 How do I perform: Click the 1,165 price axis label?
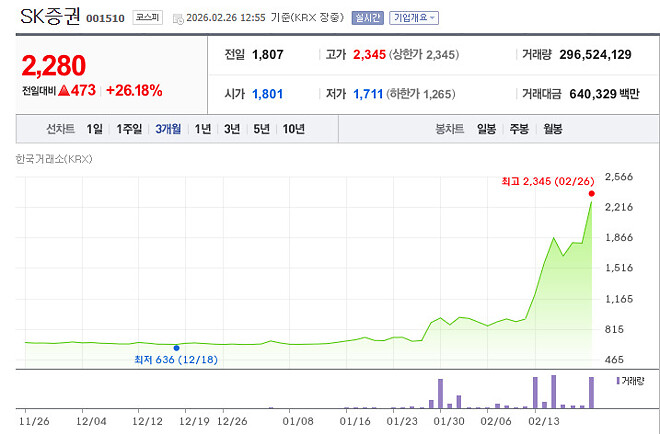coord(618,299)
